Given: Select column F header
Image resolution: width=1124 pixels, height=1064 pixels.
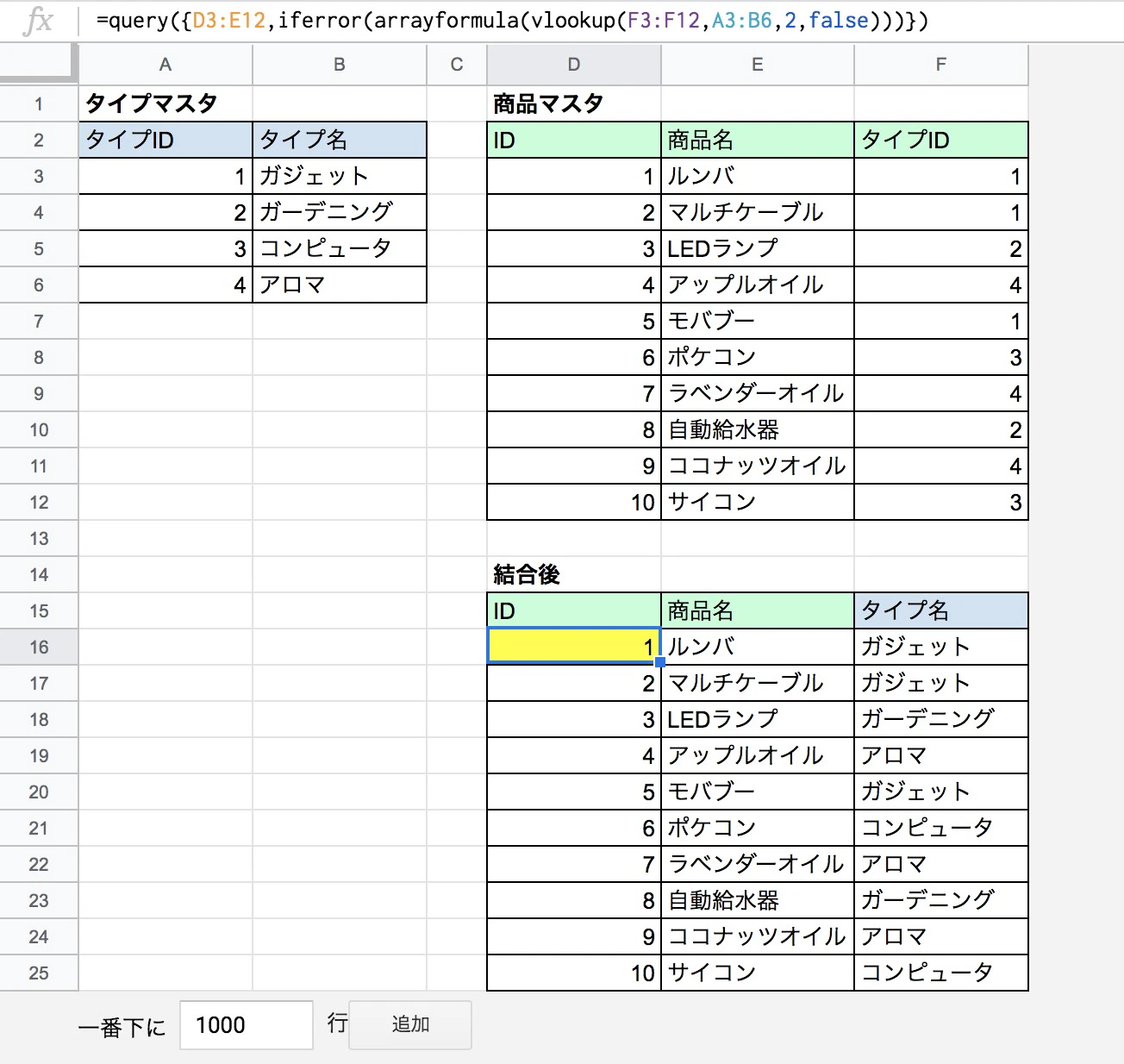Looking at the screenshot, I should (x=940, y=64).
